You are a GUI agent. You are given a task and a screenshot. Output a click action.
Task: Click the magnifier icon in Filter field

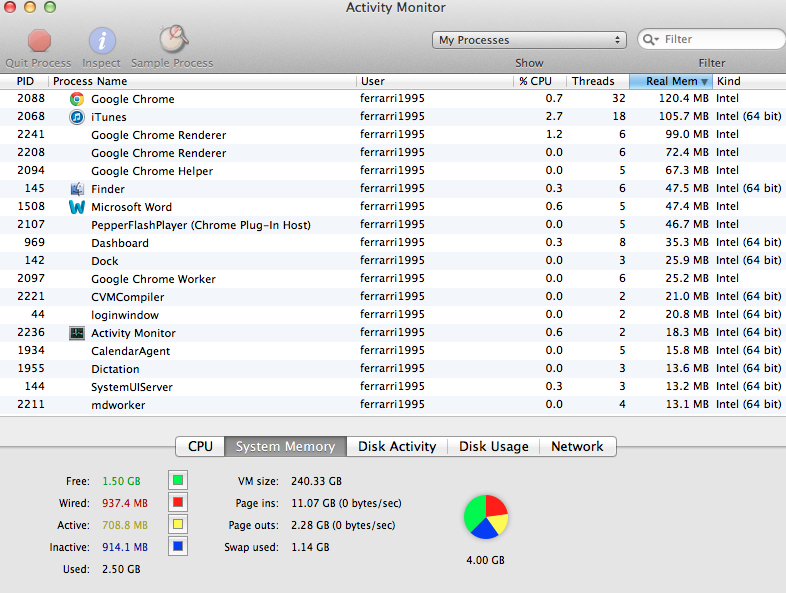649,40
